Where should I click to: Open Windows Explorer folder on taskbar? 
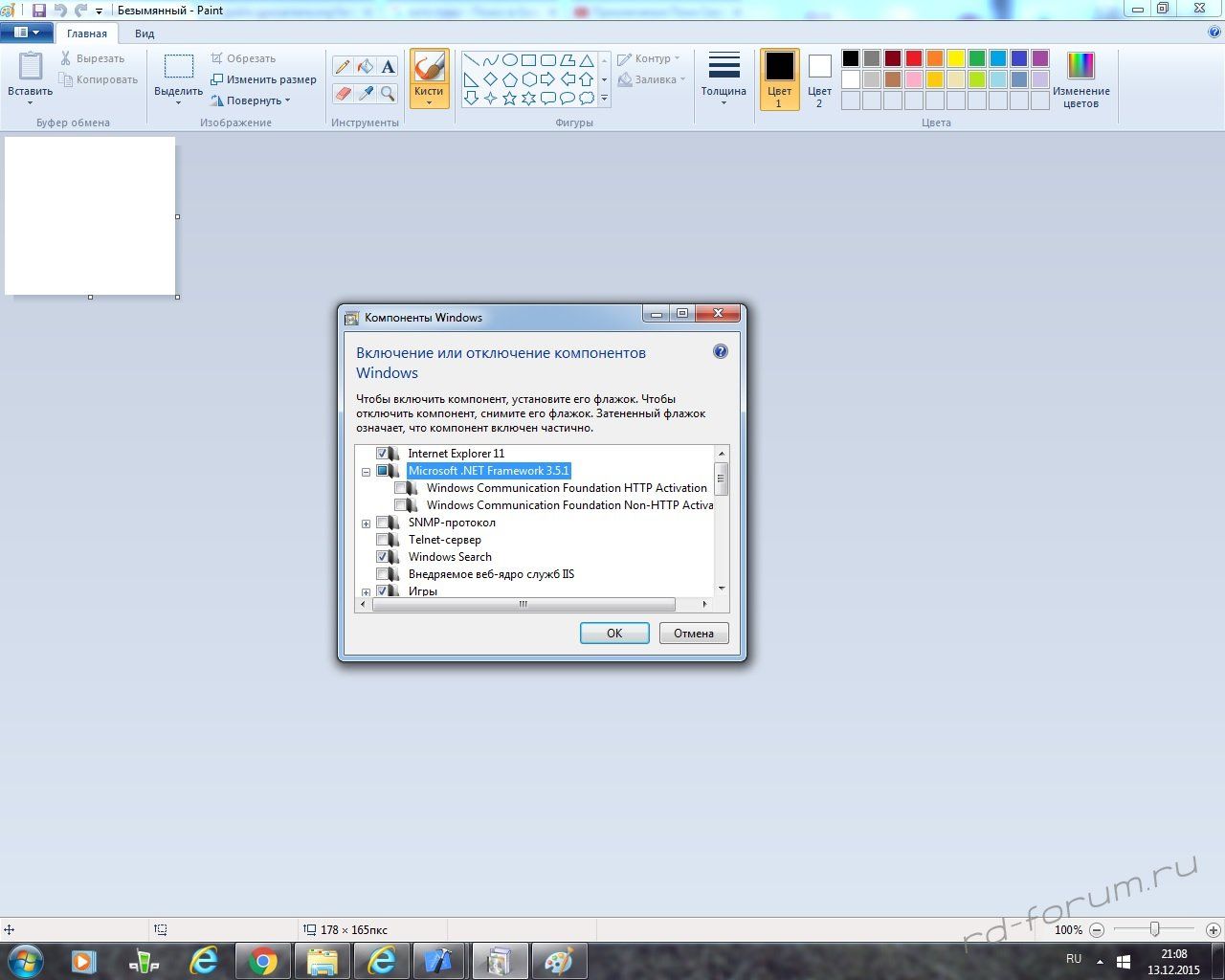[323, 961]
